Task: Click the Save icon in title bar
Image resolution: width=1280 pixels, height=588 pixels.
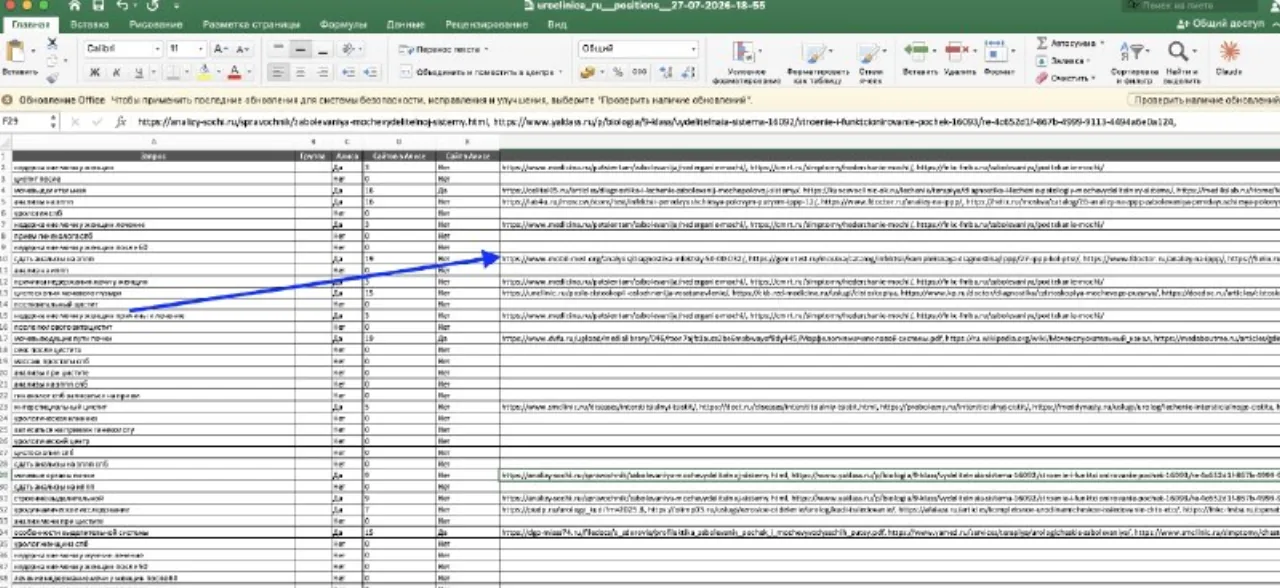Action: point(100,6)
